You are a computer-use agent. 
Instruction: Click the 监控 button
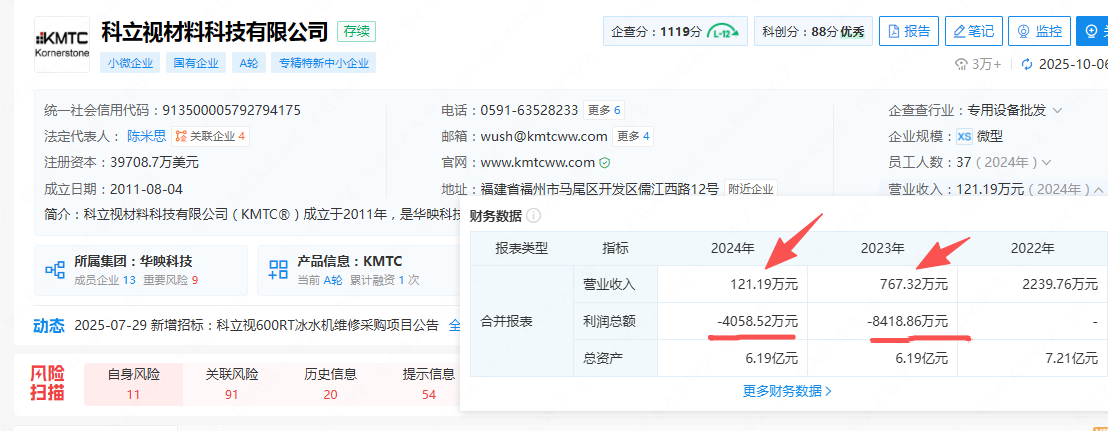pyautogui.click(x=1039, y=31)
